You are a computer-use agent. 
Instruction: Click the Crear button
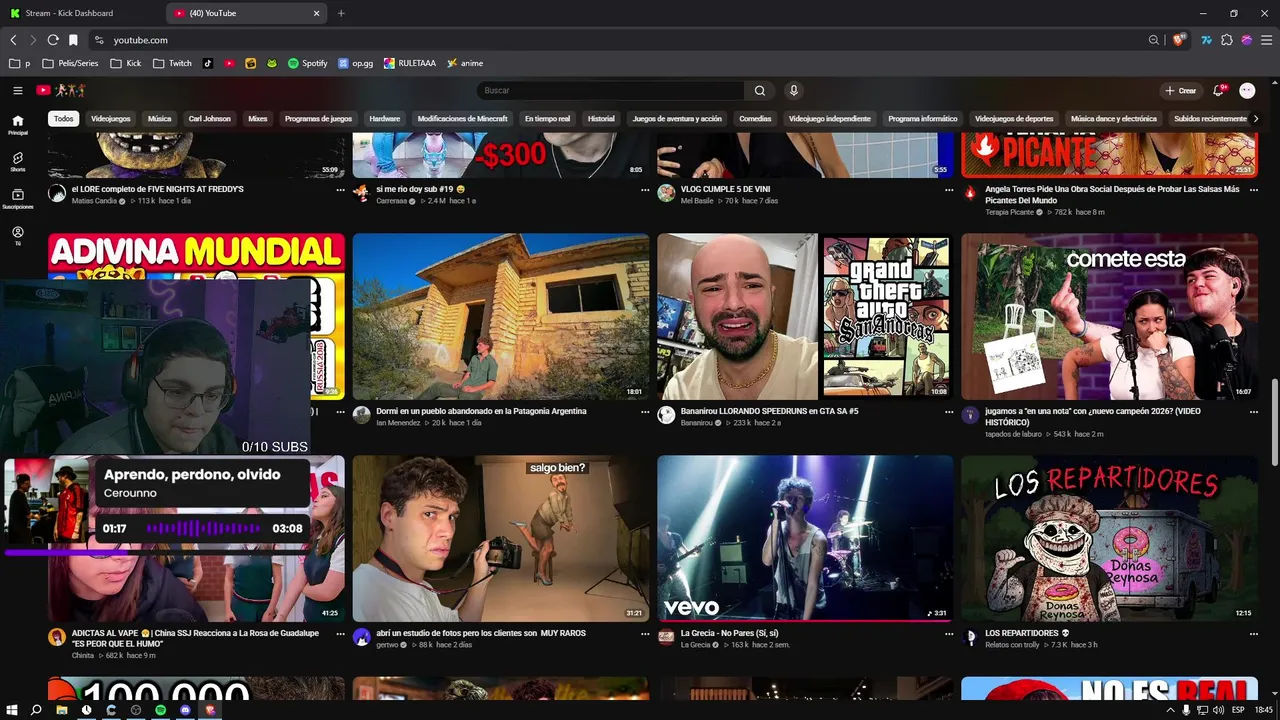pyautogui.click(x=1181, y=90)
